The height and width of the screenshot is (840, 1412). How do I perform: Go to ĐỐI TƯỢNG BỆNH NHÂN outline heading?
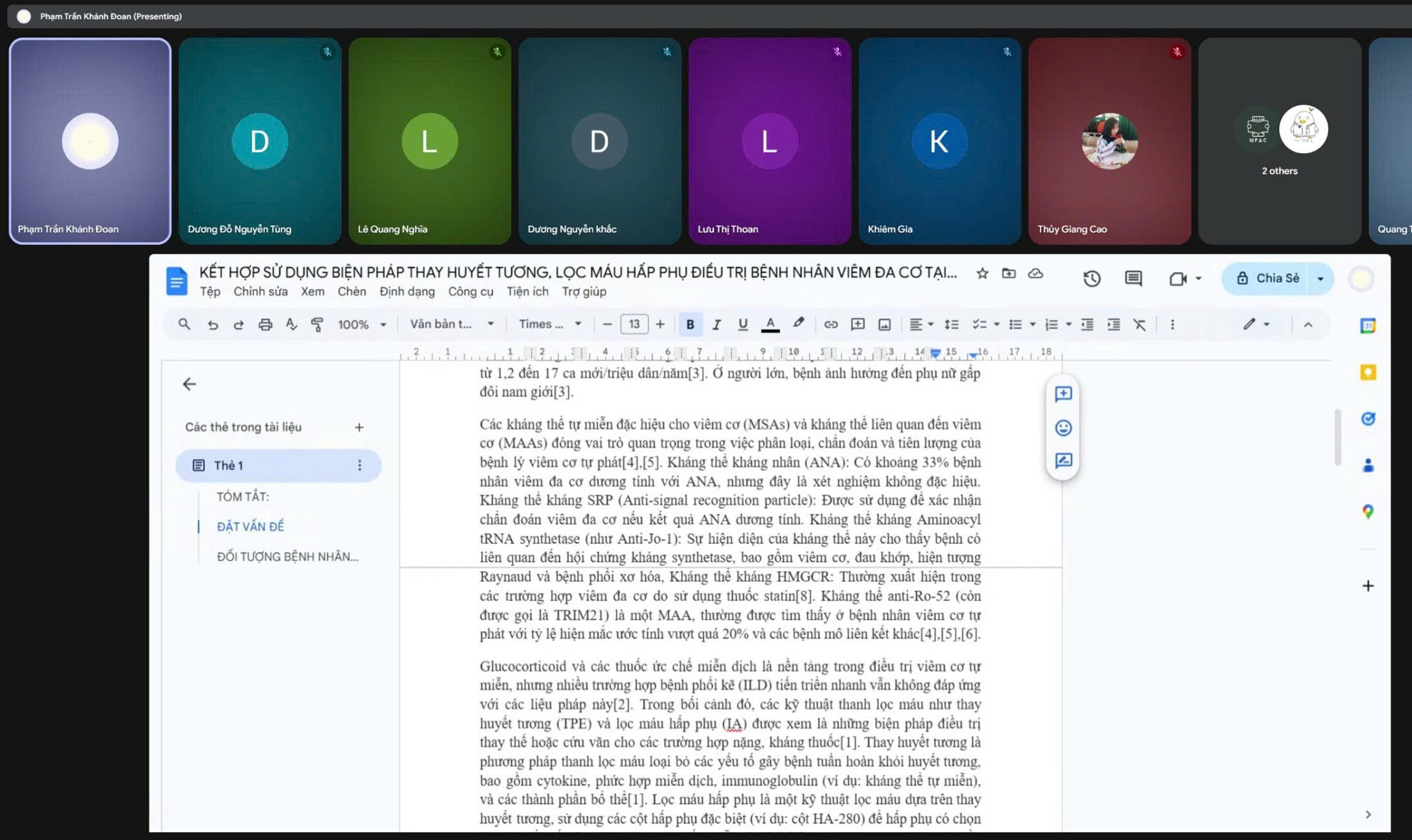pyautogui.click(x=287, y=557)
